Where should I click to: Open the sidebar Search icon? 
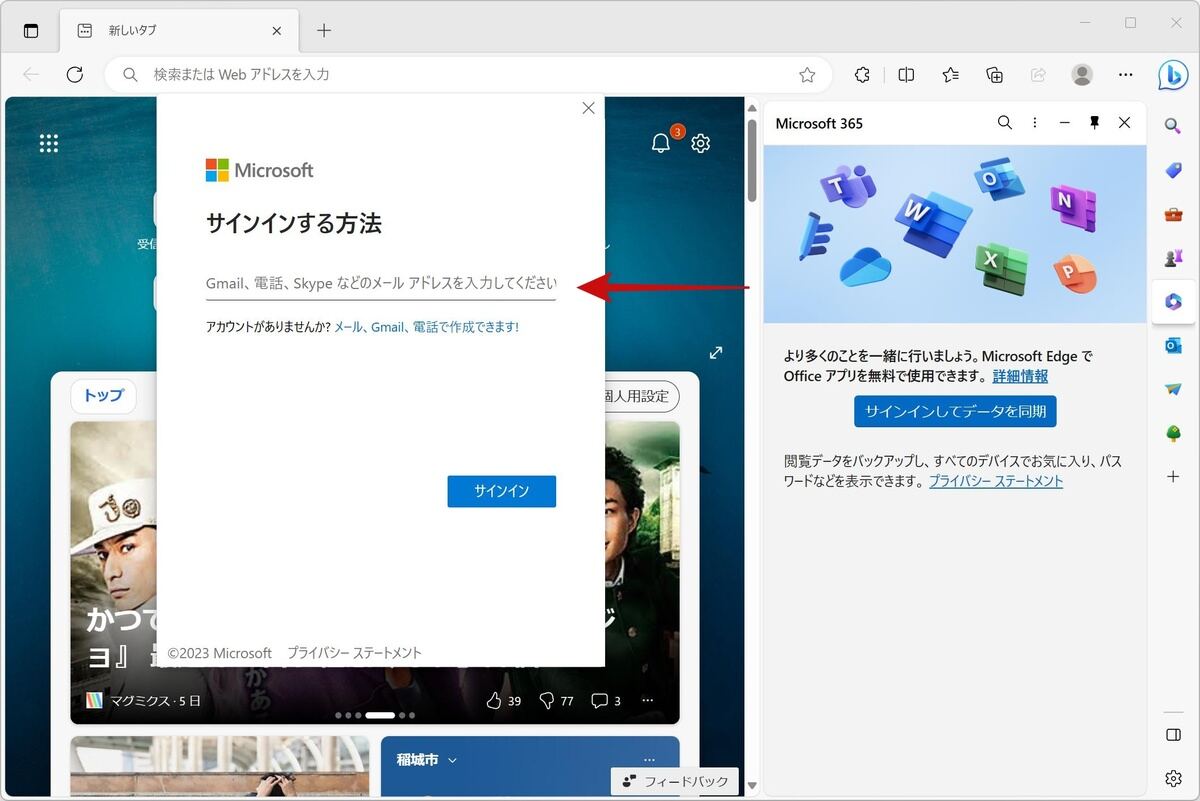tap(1173, 125)
